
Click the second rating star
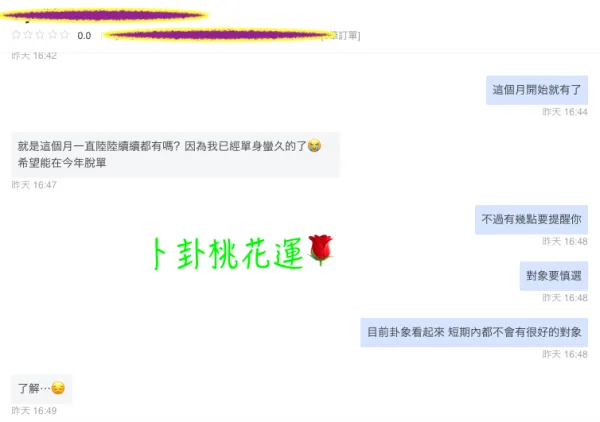point(28,35)
